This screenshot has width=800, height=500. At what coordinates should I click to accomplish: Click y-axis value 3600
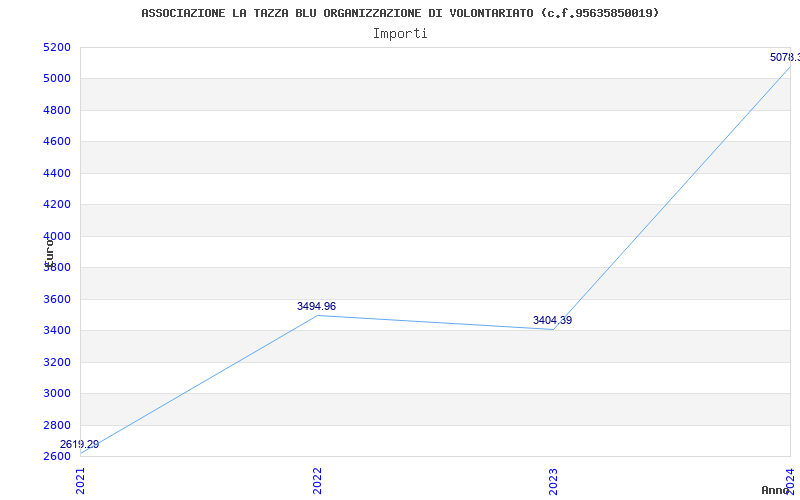tap(57, 299)
